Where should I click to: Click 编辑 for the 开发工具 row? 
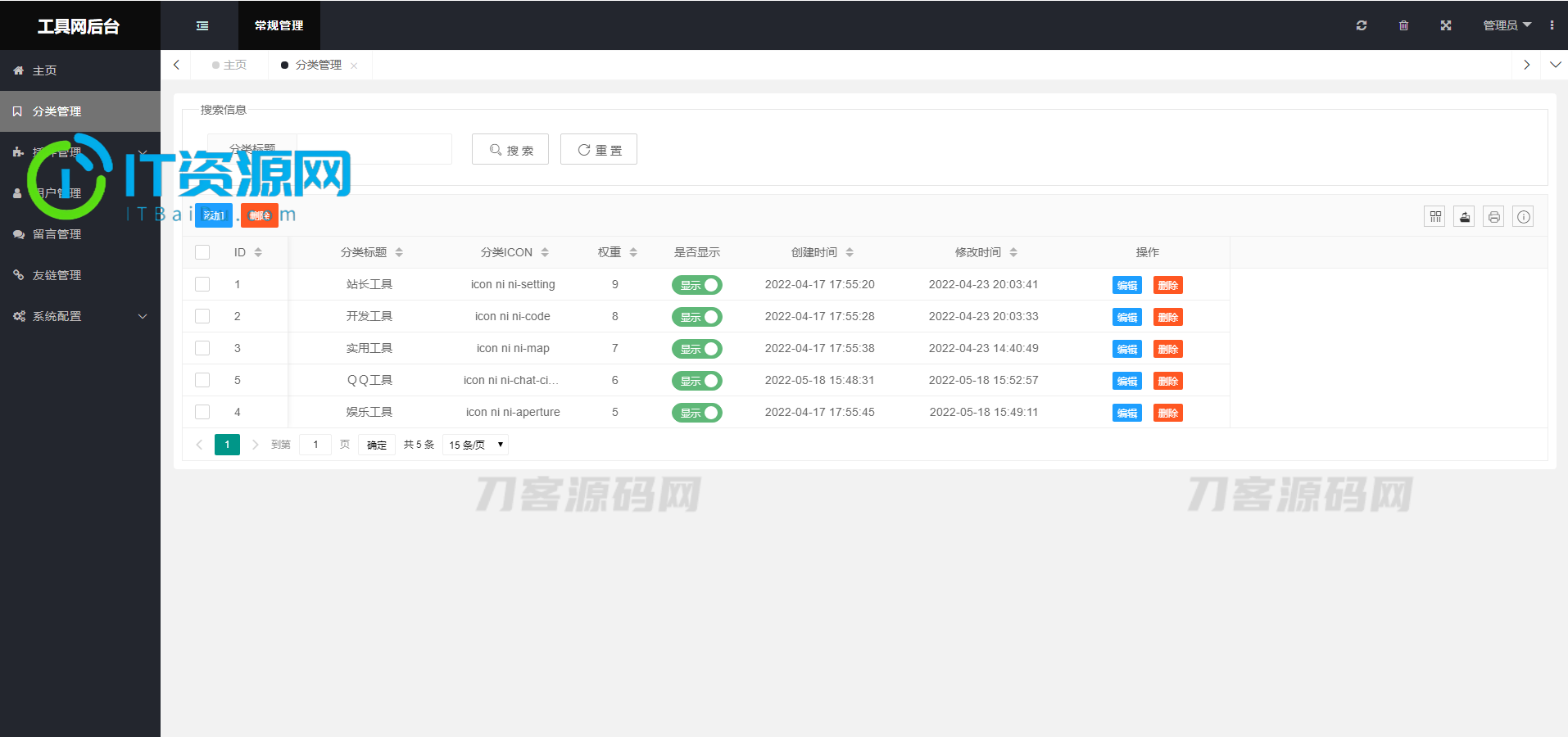tap(1127, 317)
